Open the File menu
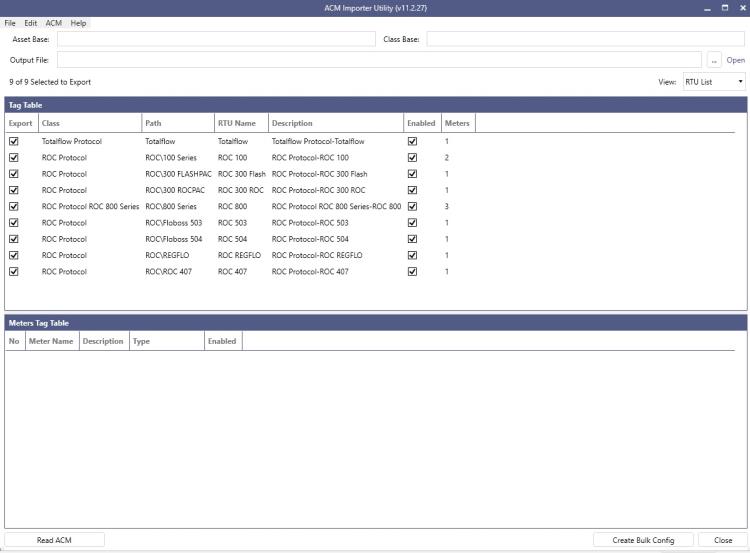This screenshot has width=750, height=553. click(10, 23)
